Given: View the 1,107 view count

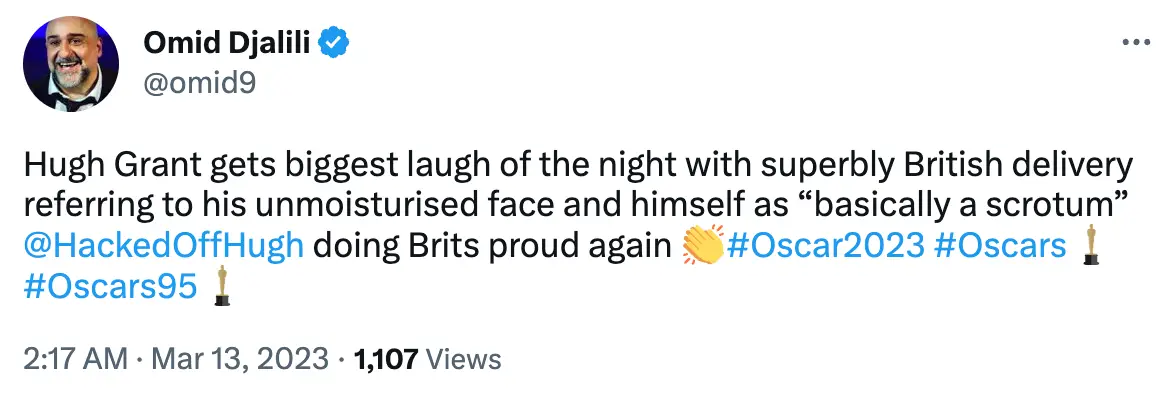Looking at the screenshot, I should [x=387, y=358].
